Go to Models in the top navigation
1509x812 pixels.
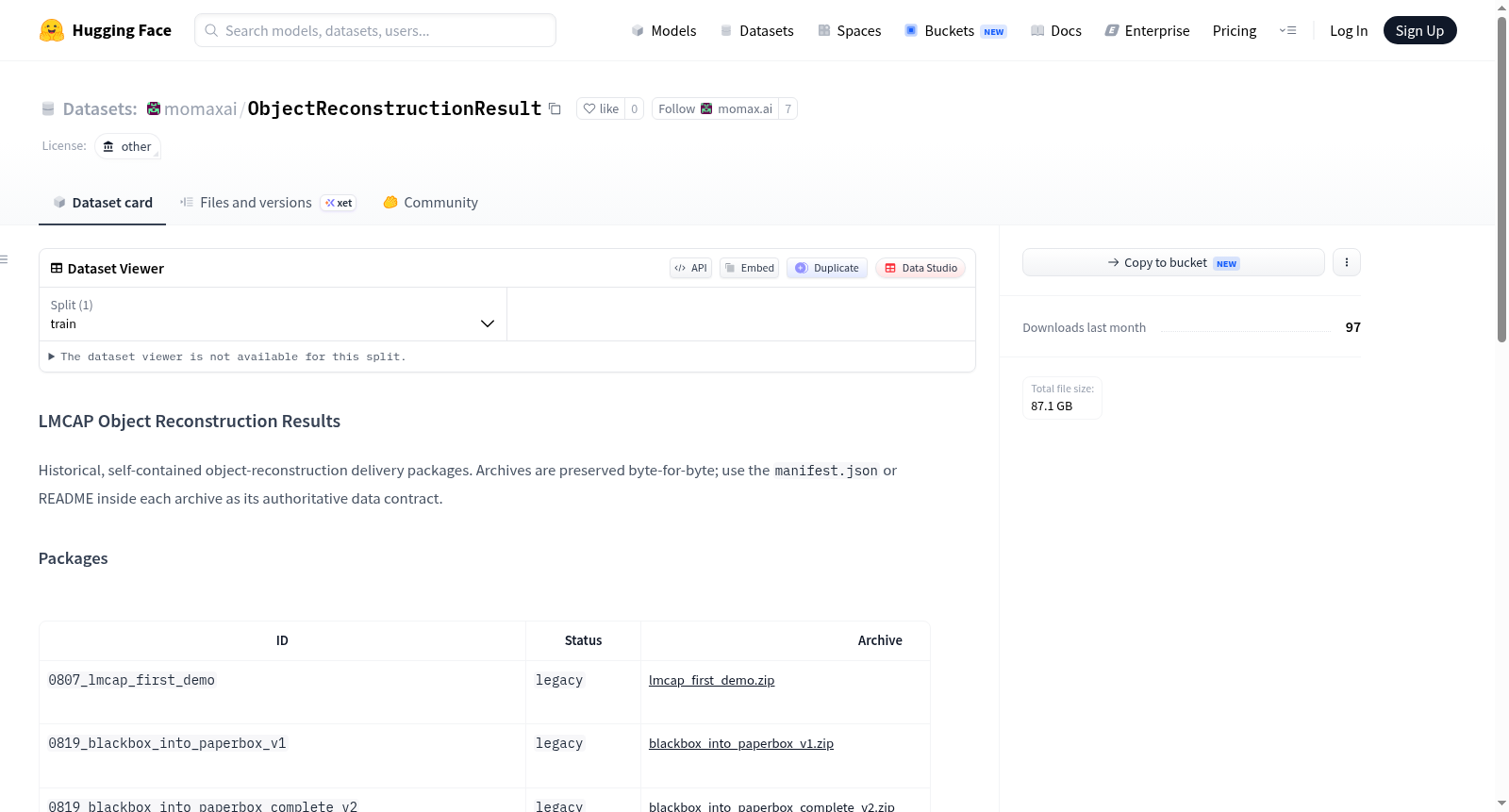pos(664,30)
